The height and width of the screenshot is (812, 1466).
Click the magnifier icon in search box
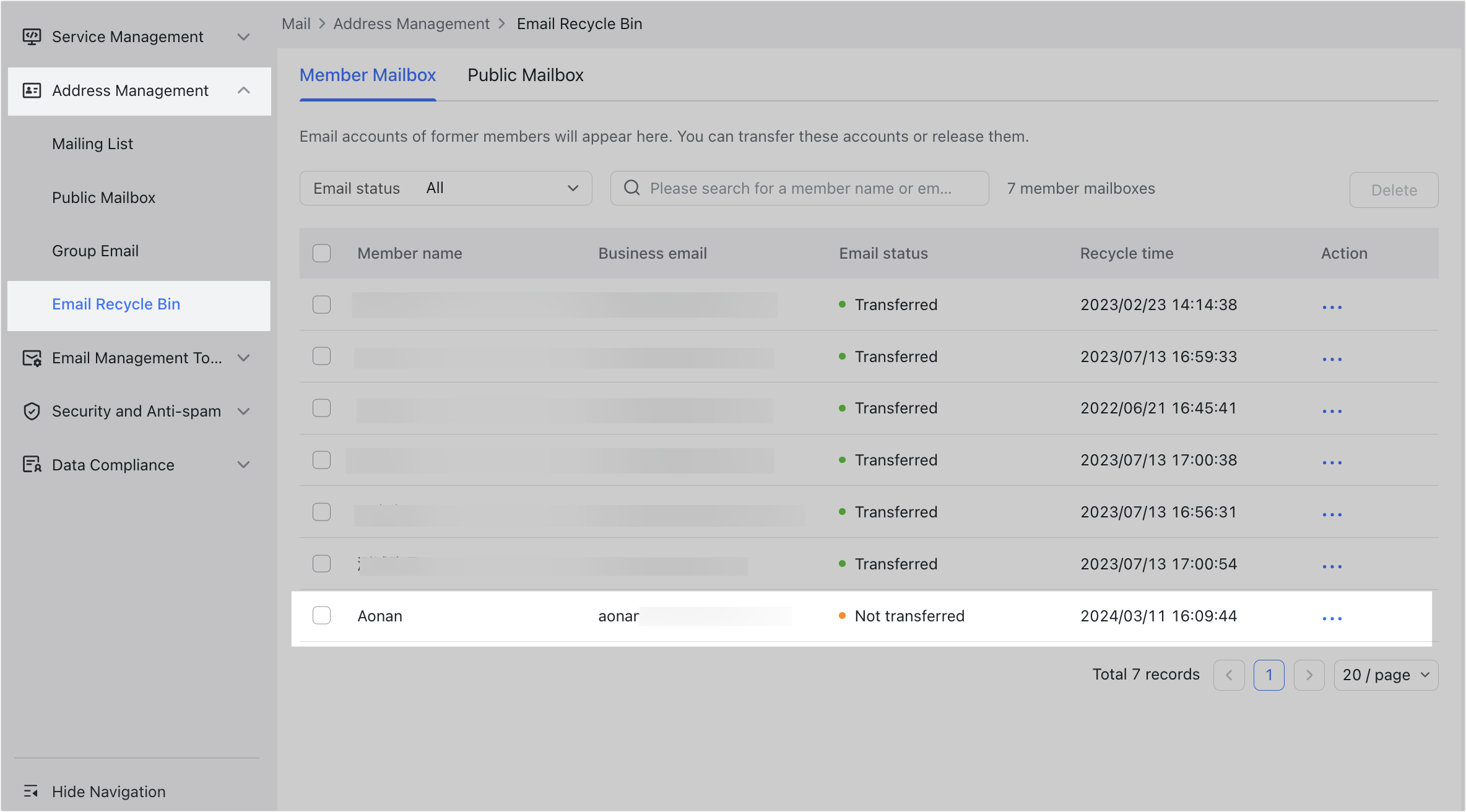coord(631,188)
